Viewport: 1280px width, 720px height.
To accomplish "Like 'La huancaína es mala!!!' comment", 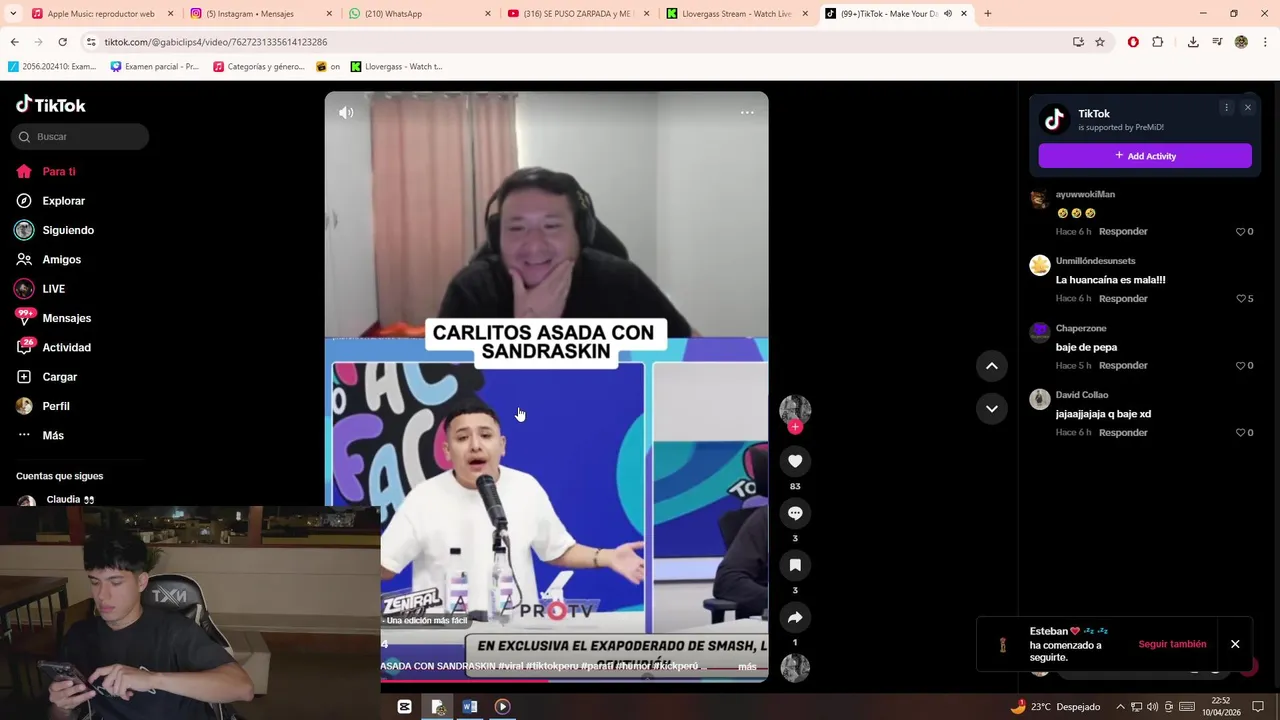I will point(1241,299).
